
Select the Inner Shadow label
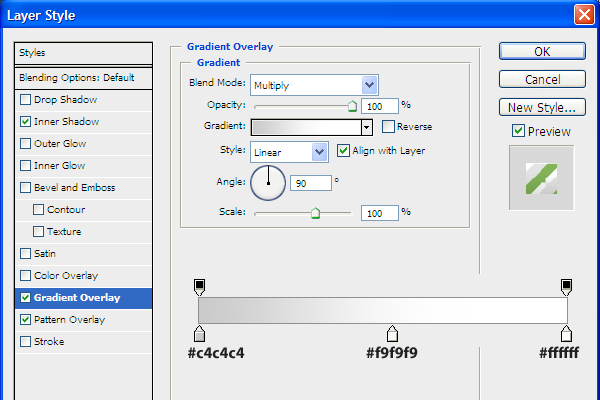pyautogui.click(x=67, y=122)
